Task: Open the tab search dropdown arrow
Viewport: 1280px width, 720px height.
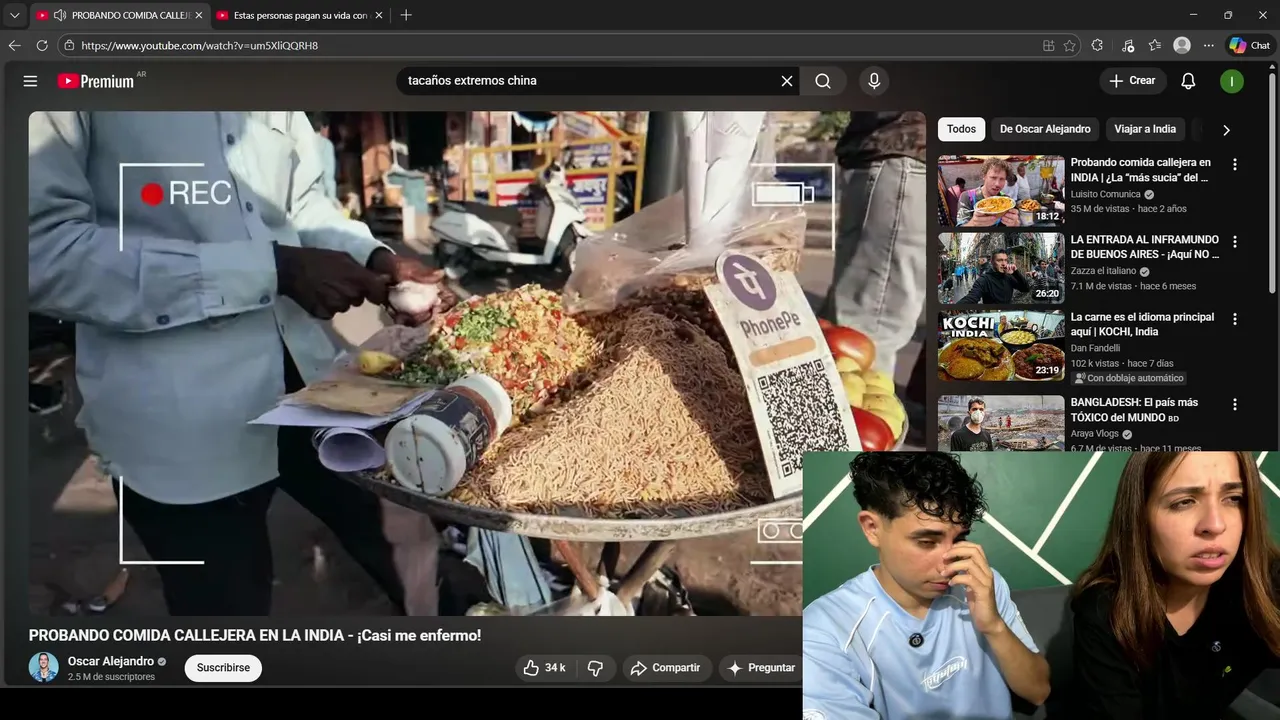Action: pos(14,15)
